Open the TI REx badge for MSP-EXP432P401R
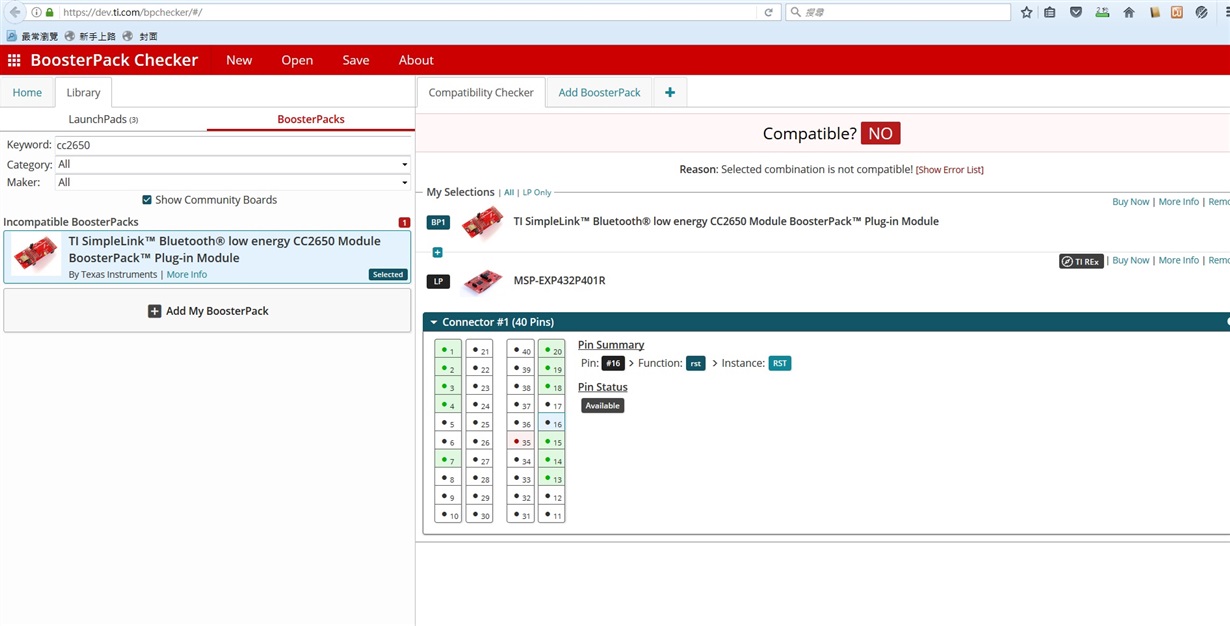Image resolution: width=1230 pixels, height=626 pixels. coord(1081,261)
